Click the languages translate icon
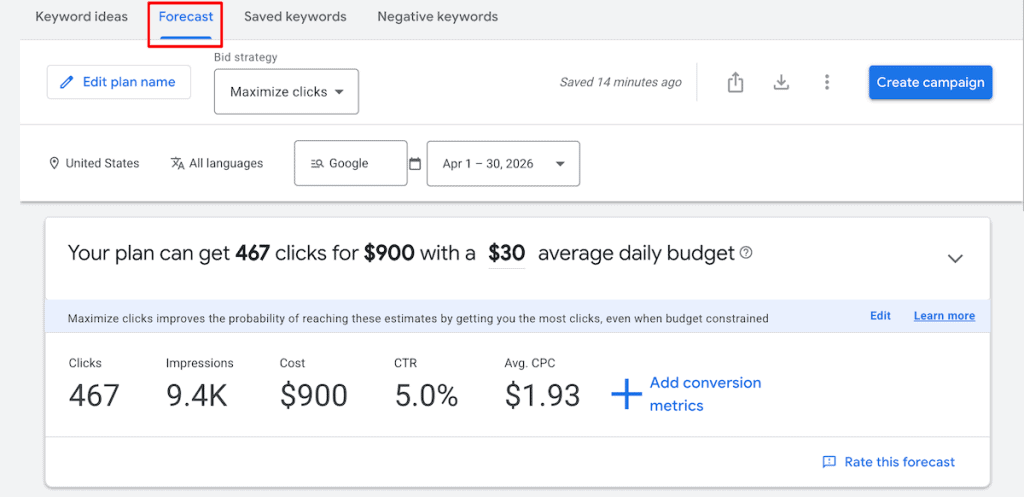This screenshot has height=497, width=1024. (178, 163)
